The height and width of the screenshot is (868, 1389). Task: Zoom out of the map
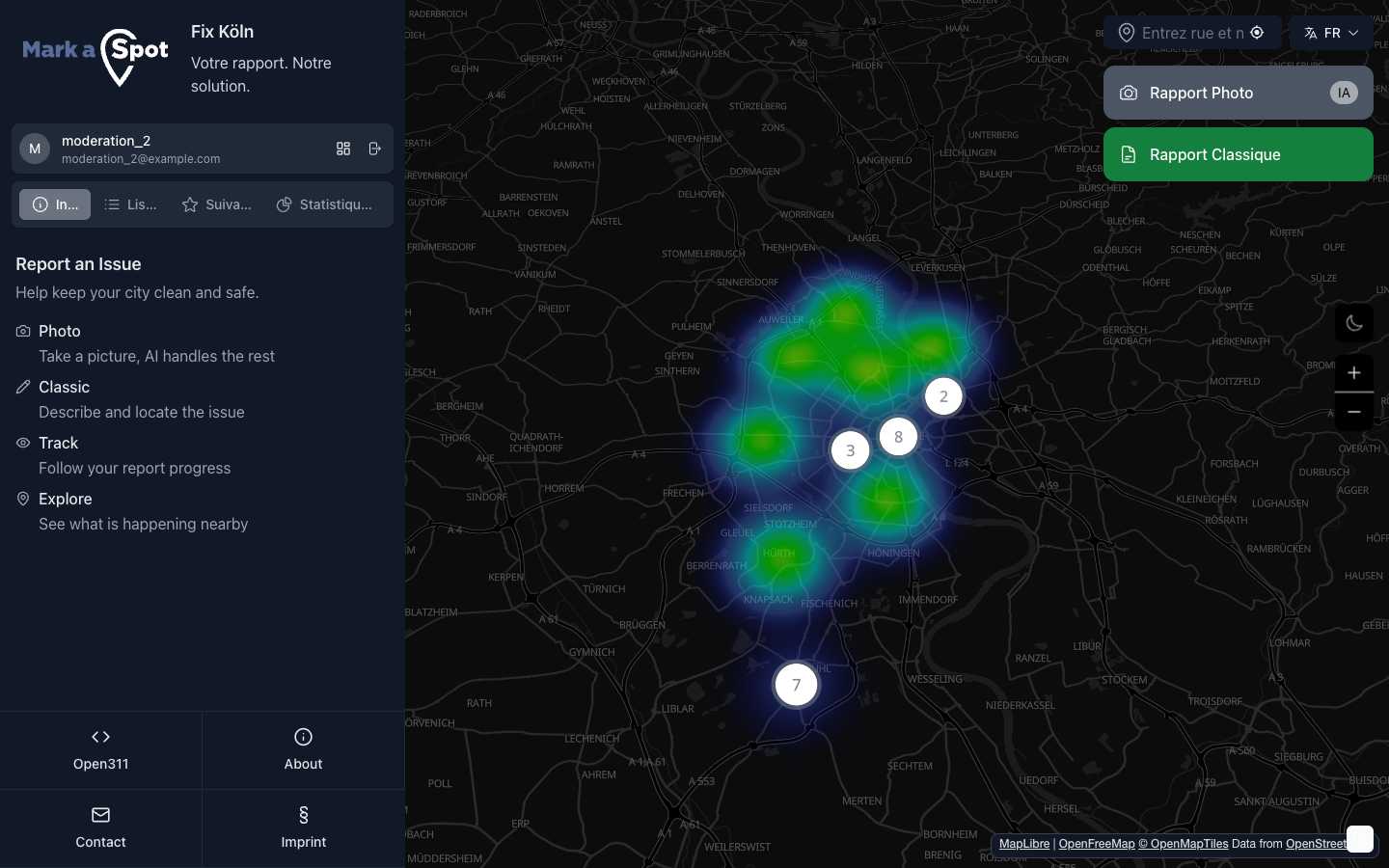pyautogui.click(x=1353, y=412)
